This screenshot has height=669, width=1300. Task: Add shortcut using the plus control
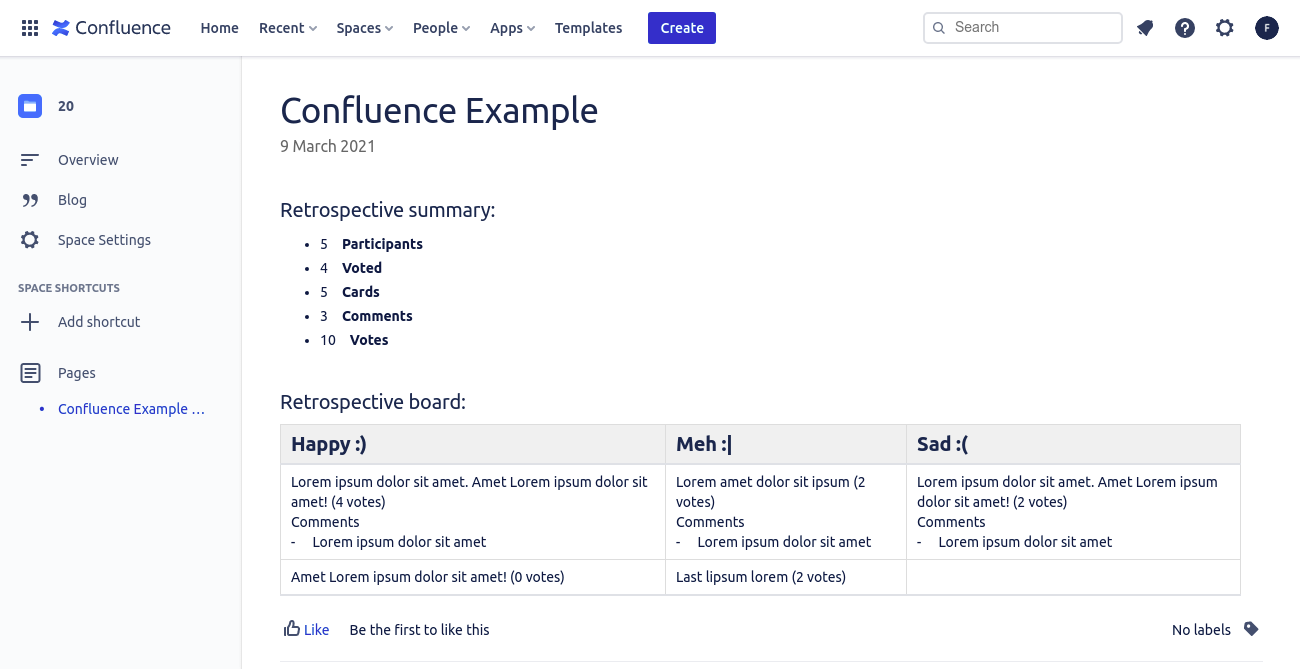pos(30,321)
